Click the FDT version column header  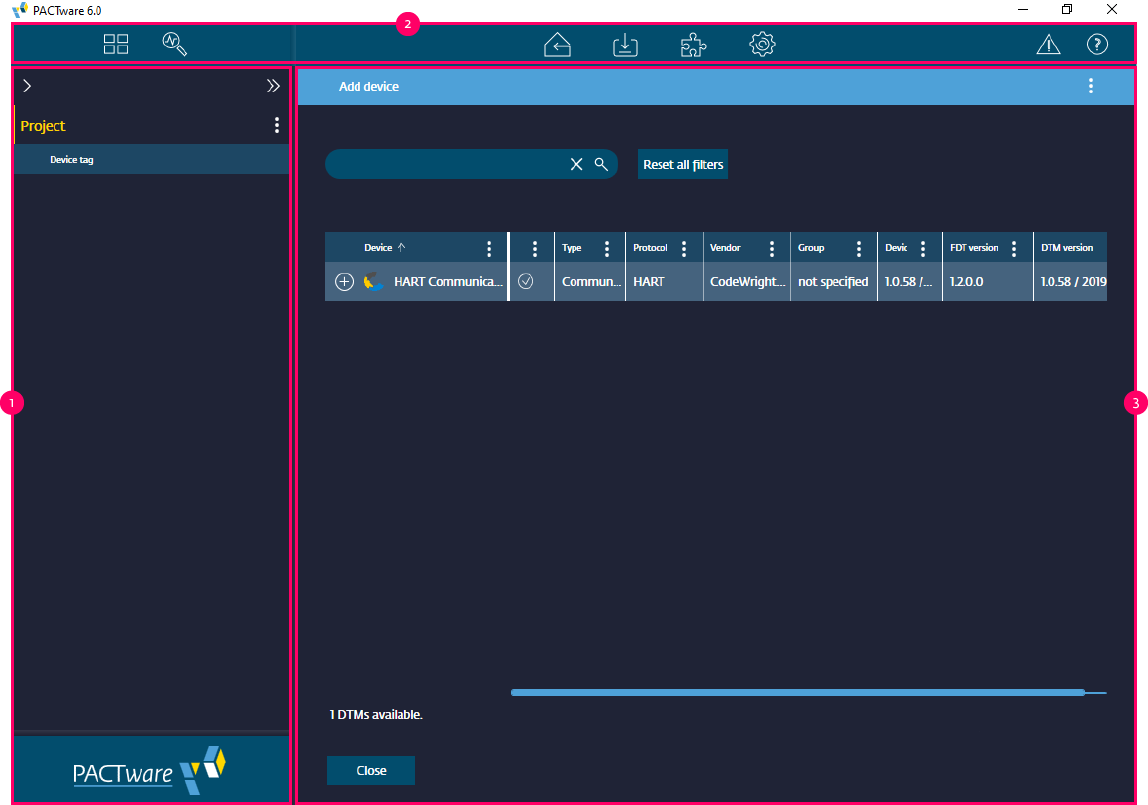pos(974,248)
